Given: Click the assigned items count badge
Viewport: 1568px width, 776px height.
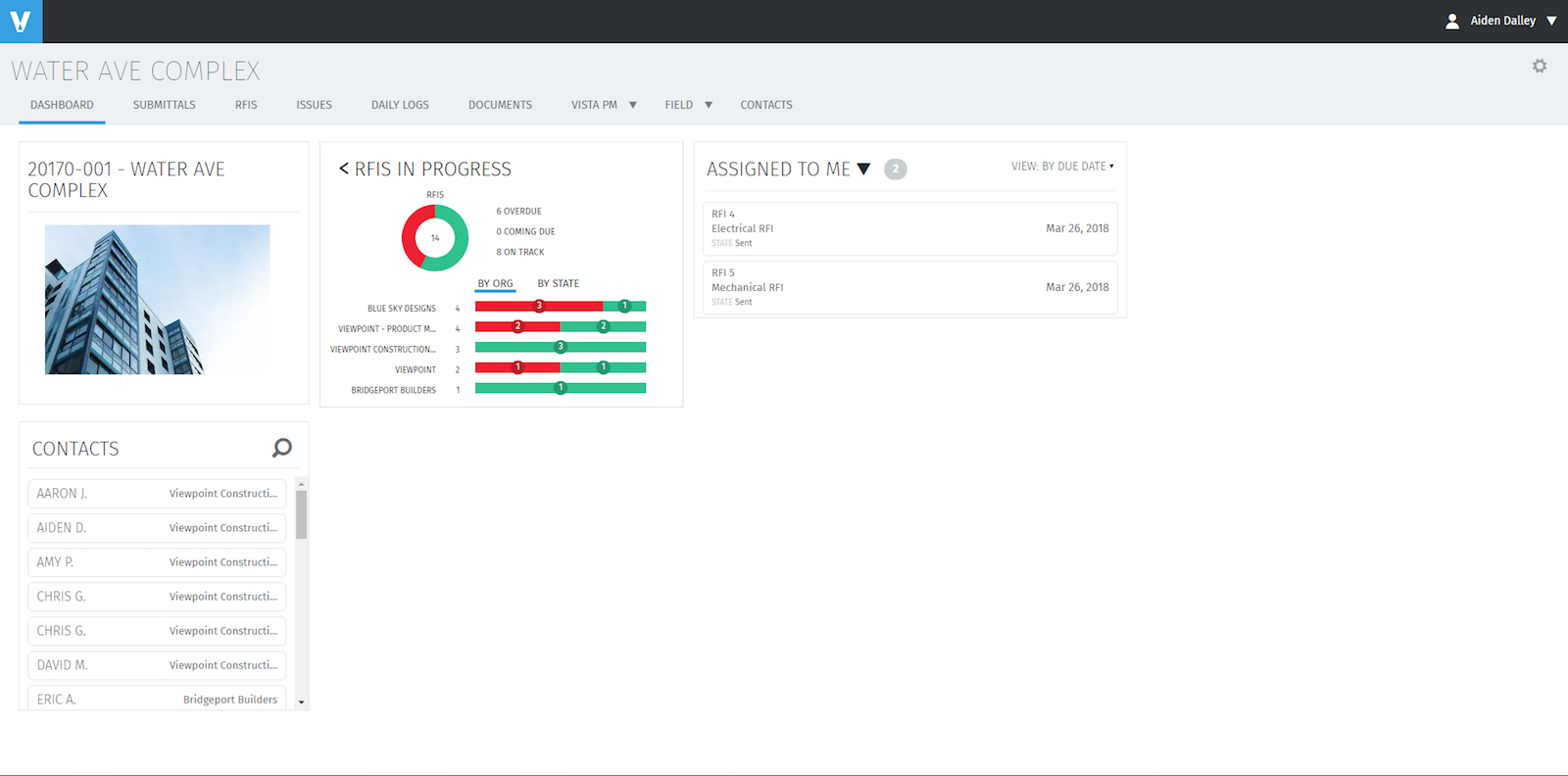Looking at the screenshot, I should (895, 169).
